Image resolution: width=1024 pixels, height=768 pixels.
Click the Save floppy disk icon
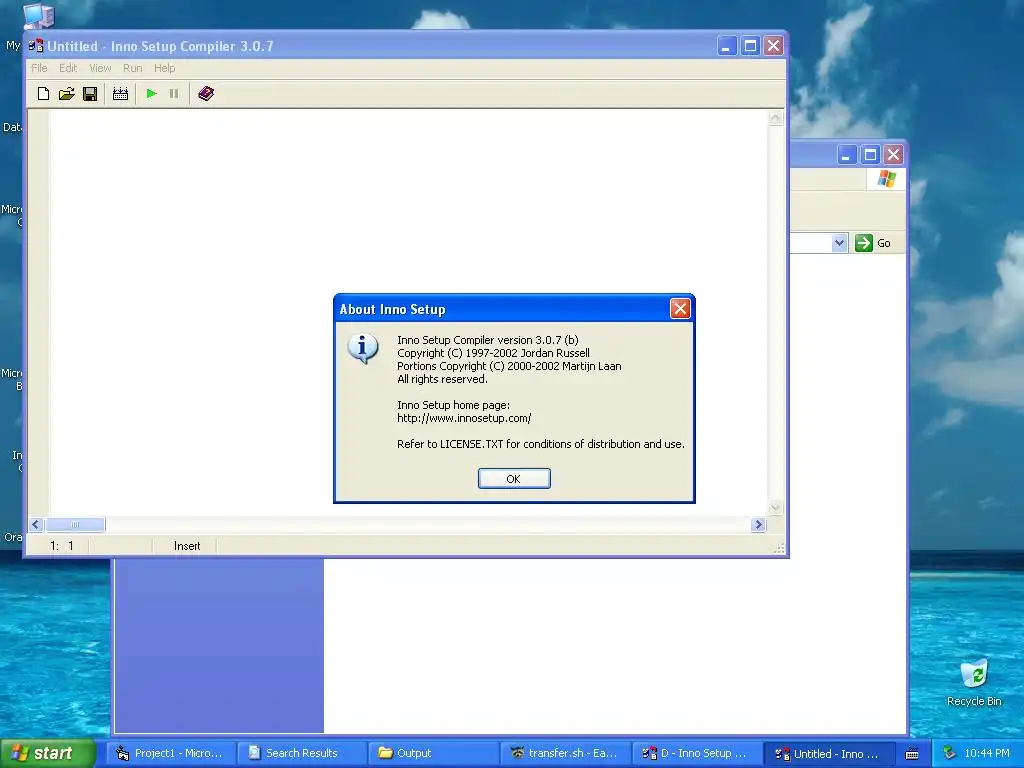(x=90, y=93)
